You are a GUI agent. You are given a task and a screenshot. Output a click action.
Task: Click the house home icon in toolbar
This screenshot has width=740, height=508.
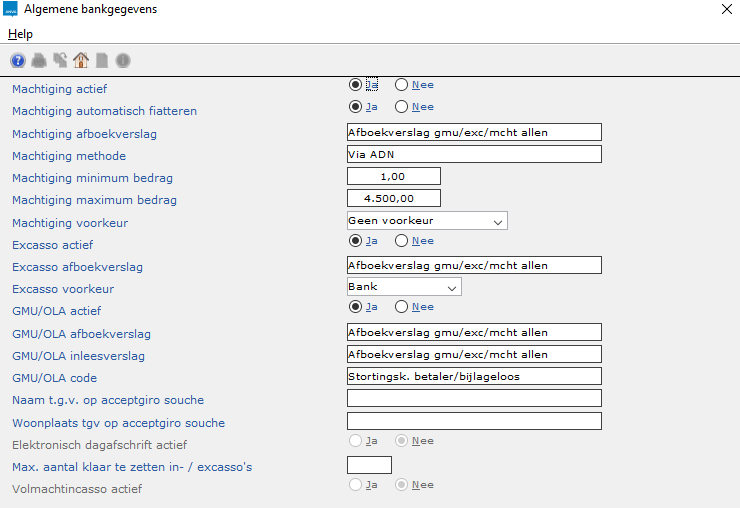(81, 61)
